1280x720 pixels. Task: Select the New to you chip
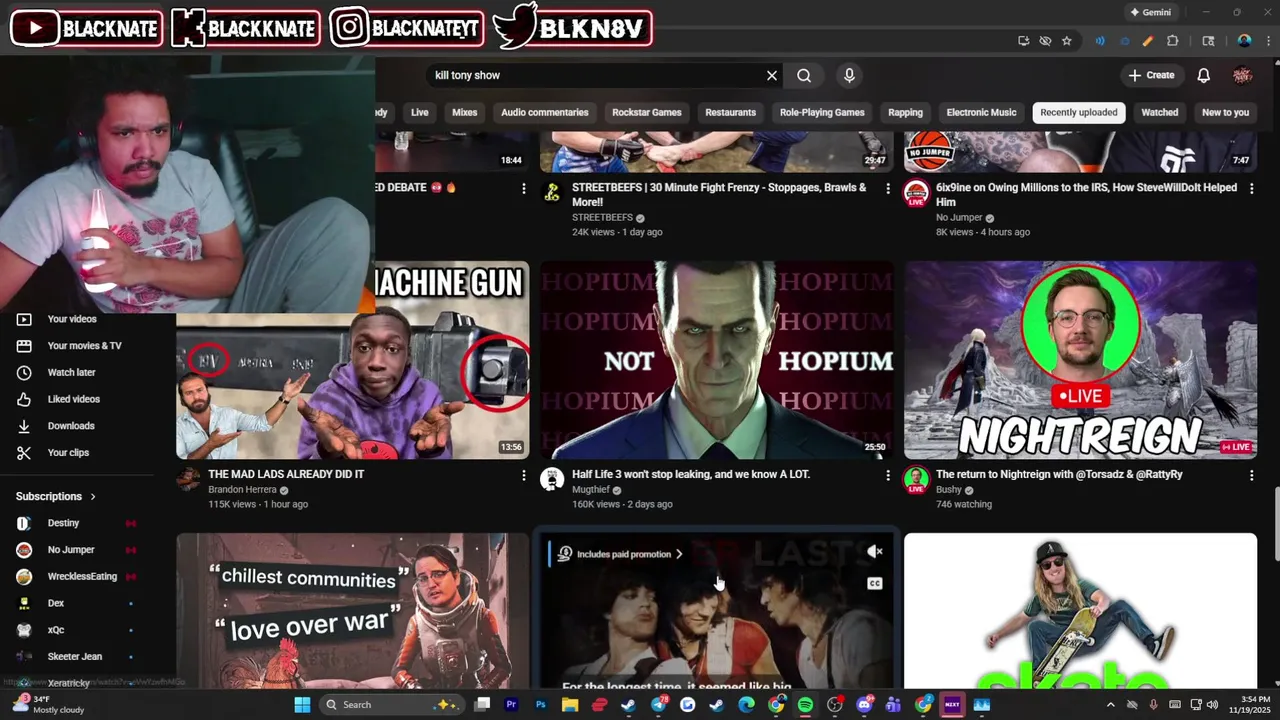point(1226,112)
